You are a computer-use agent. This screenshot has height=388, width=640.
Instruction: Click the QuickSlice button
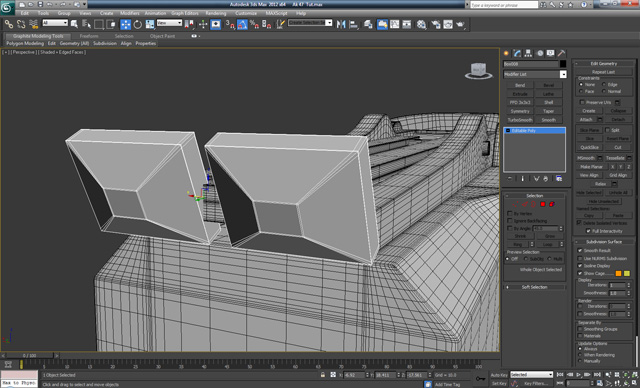point(589,147)
